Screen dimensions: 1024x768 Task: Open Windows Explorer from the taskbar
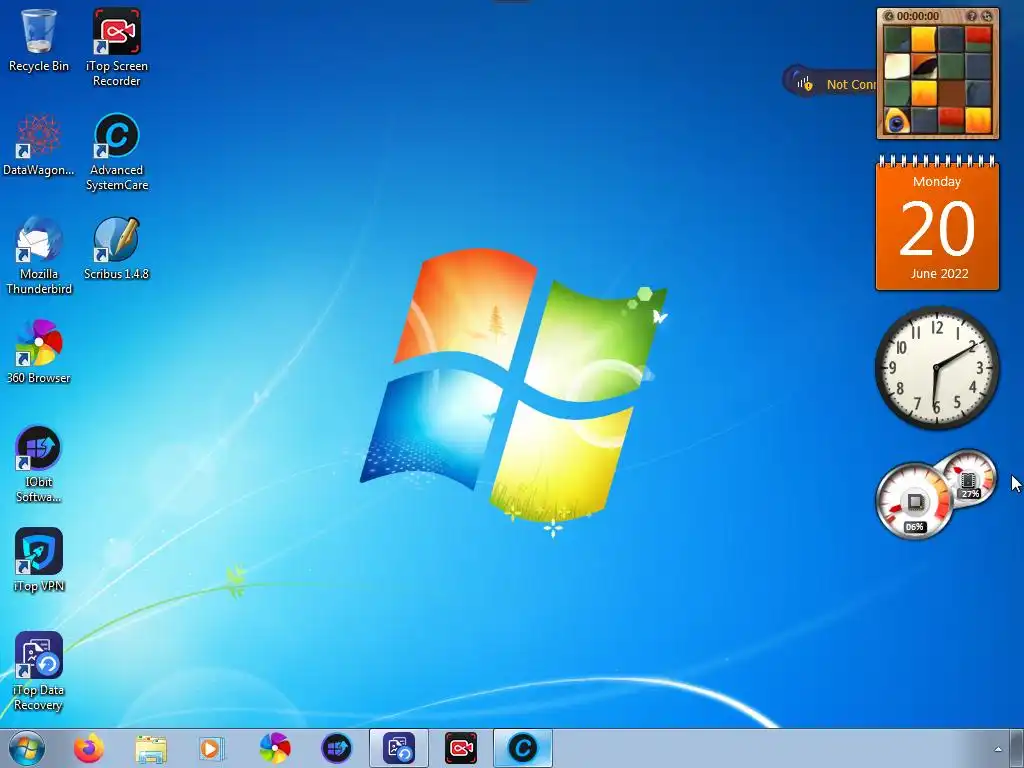151,748
